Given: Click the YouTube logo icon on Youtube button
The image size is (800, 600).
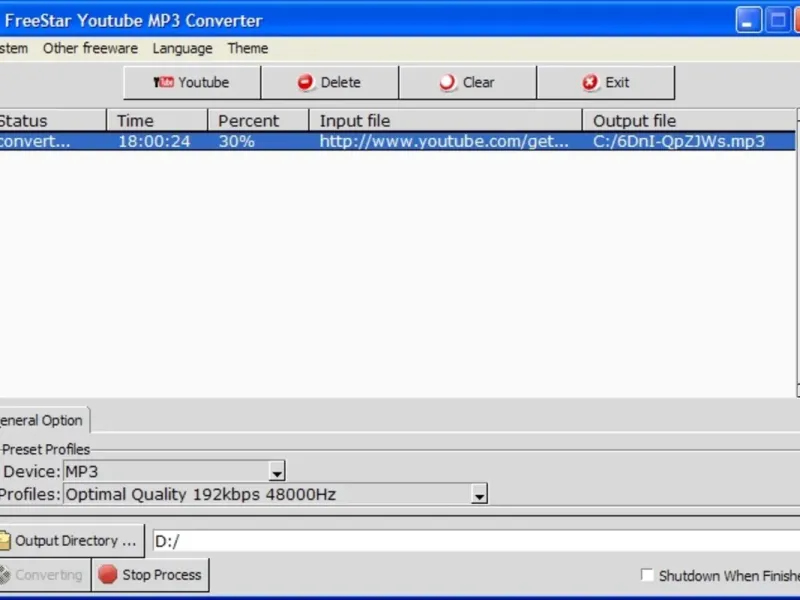Looking at the screenshot, I should tap(164, 82).
